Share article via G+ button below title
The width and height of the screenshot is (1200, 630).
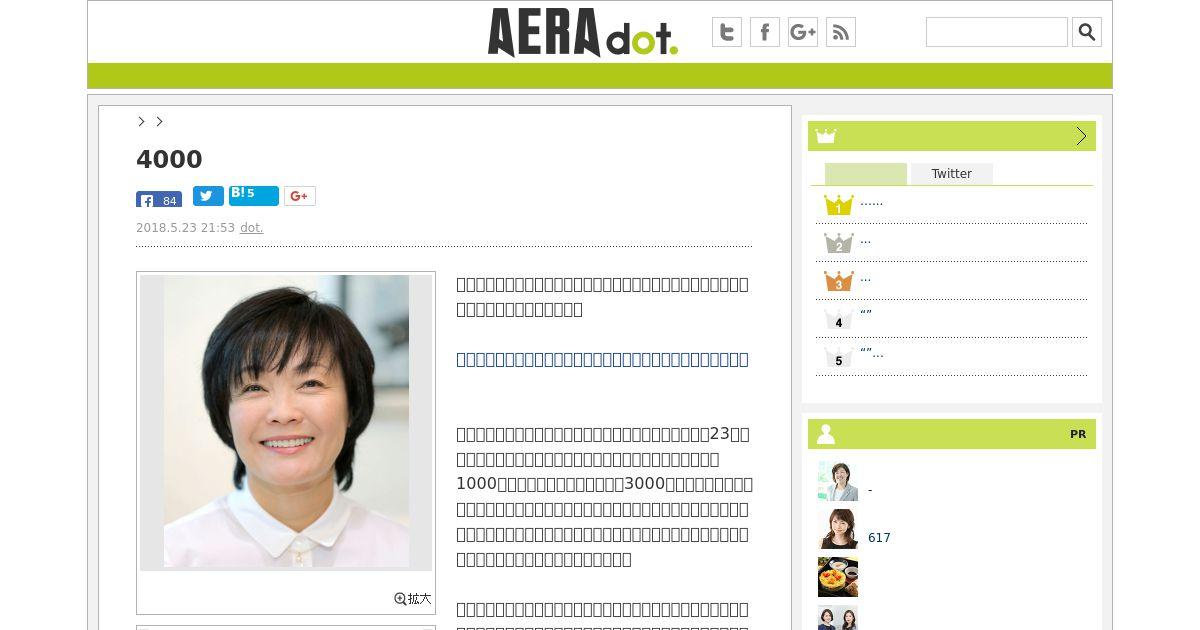[300, 196]
